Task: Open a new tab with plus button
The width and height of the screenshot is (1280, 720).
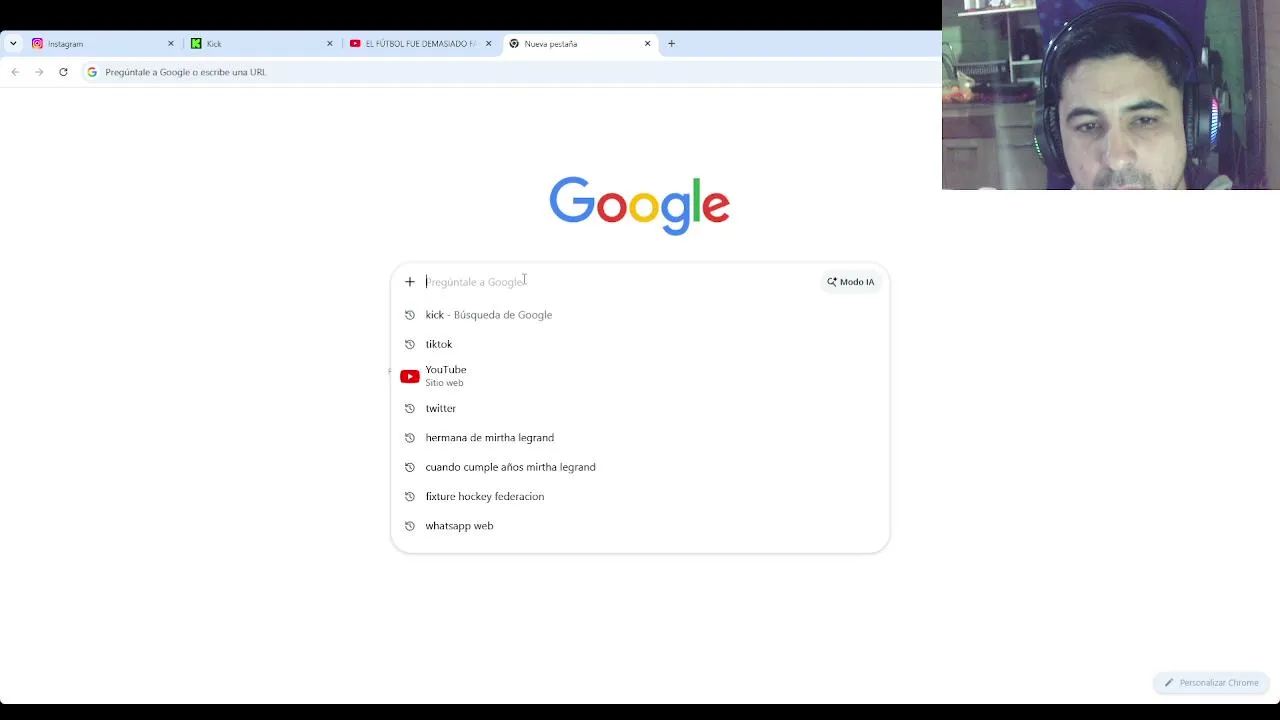Action: 671,44
